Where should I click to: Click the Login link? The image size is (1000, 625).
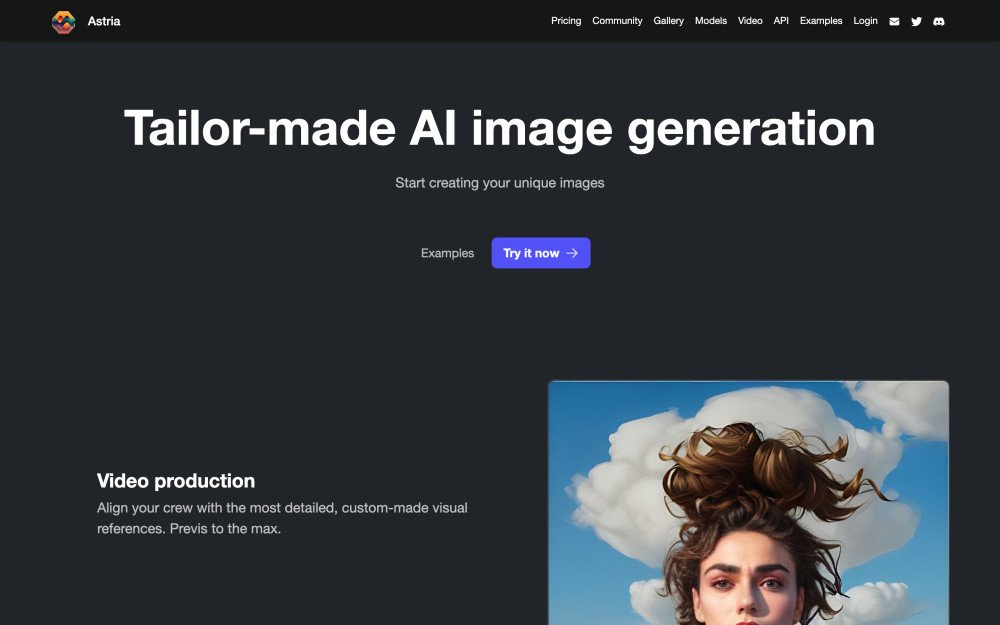pyautogui.click(x=866, y=21)
